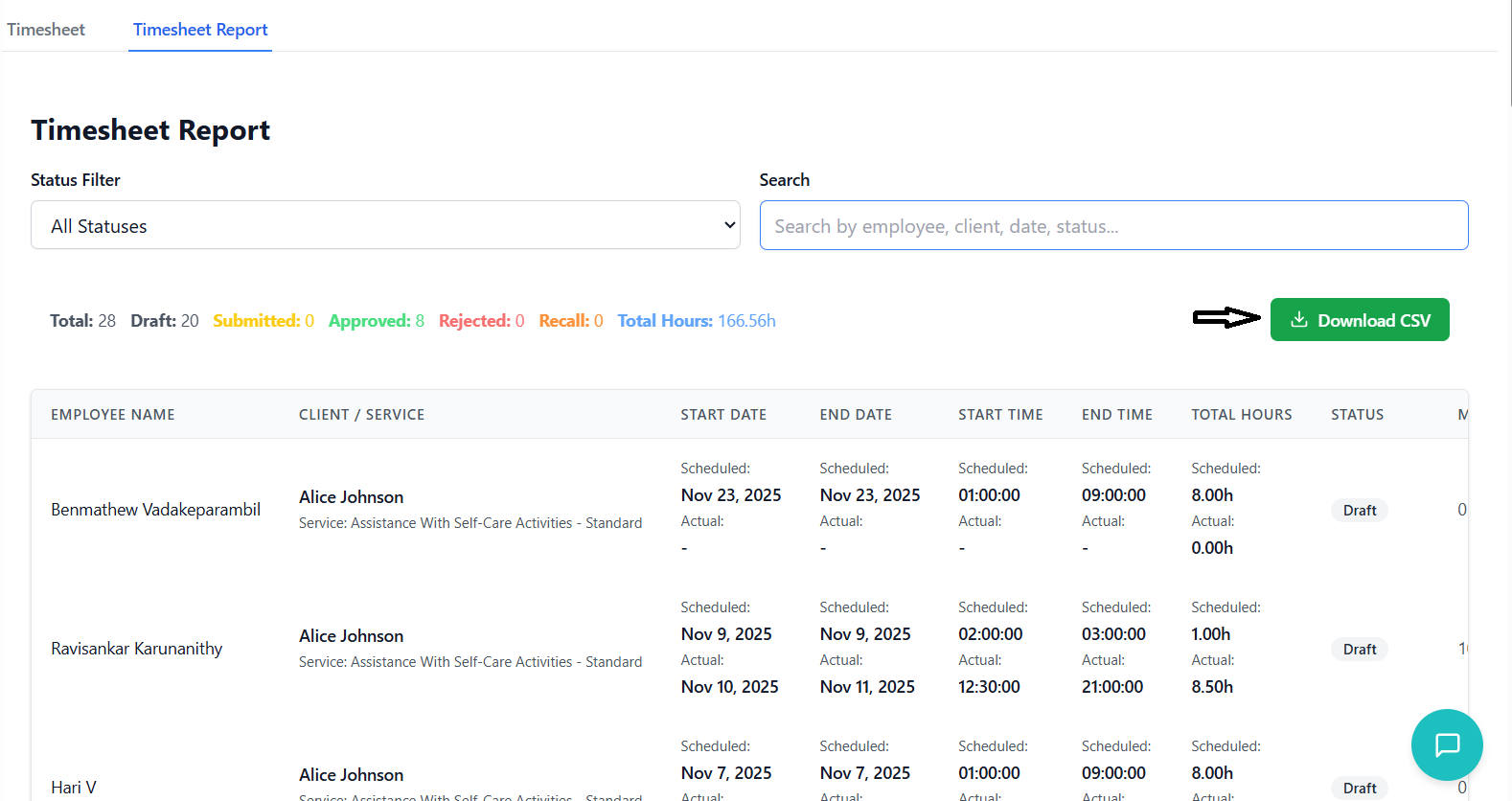Image resolution: width=1512 pixels, height=801 pixels.
Task: Open the Timesheet Report tab
Action: [200, 30]
